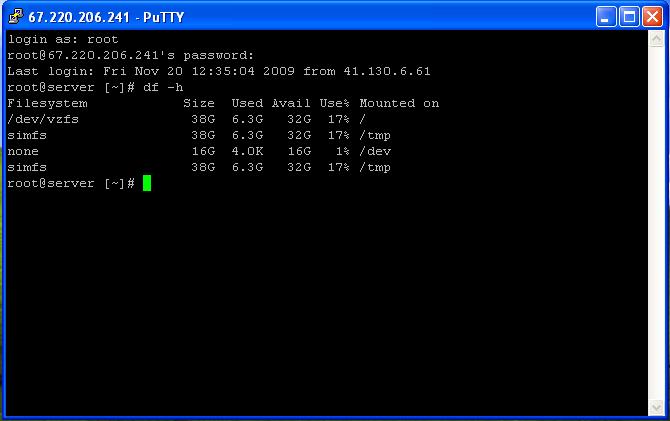Click the 'Filesystem' column header
Image resolution: width=670 pixels, height=421 pixels.
click(47, 103)
